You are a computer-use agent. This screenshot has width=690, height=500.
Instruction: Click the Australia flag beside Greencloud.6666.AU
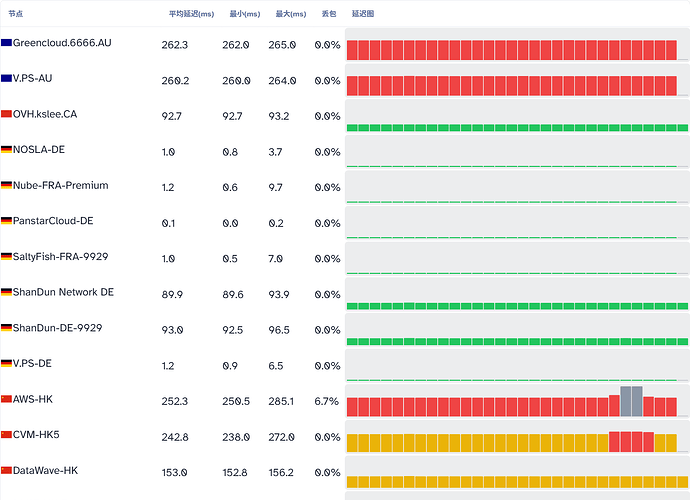(x=6, y=43)
